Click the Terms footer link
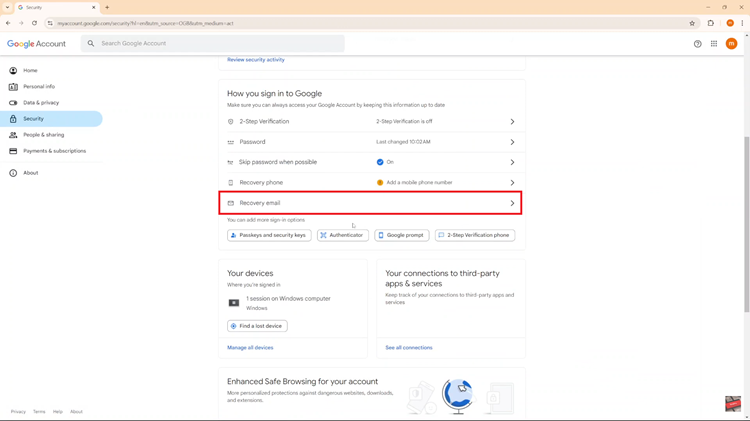750x421 pixels. click(x=39, y=411)
